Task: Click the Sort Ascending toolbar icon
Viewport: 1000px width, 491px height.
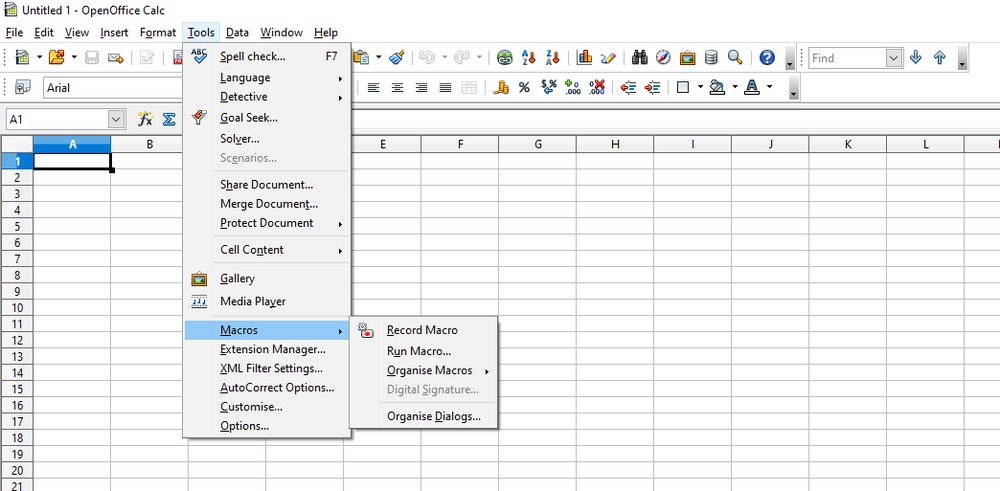Action: (530, 58)
